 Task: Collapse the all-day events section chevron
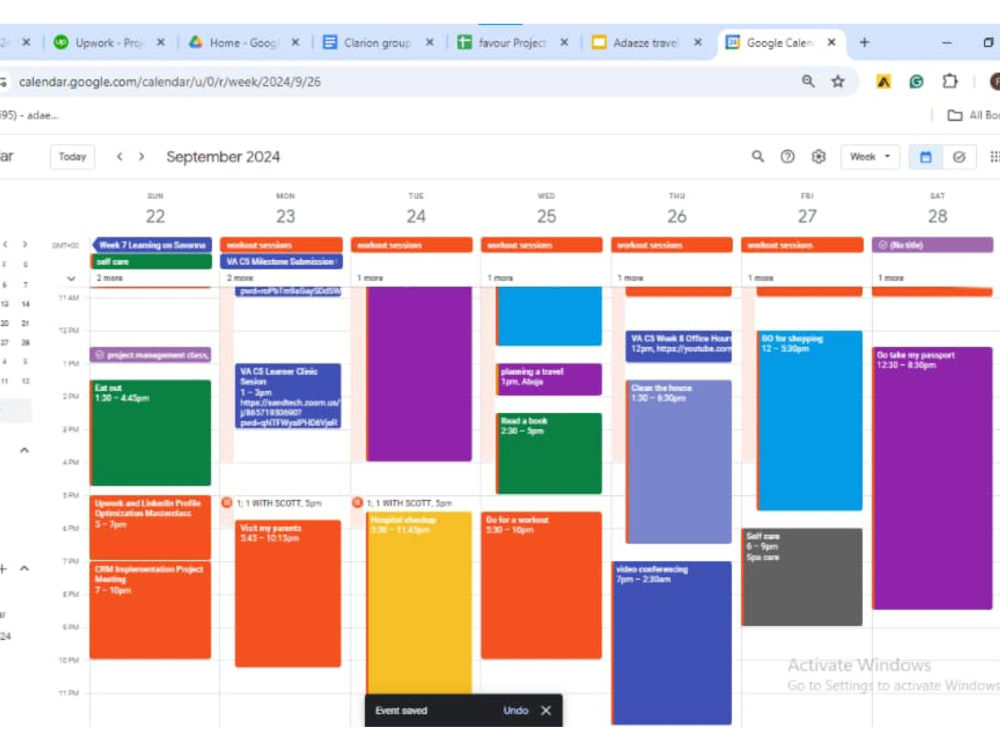pyautogui.click(x=71, y=278)
